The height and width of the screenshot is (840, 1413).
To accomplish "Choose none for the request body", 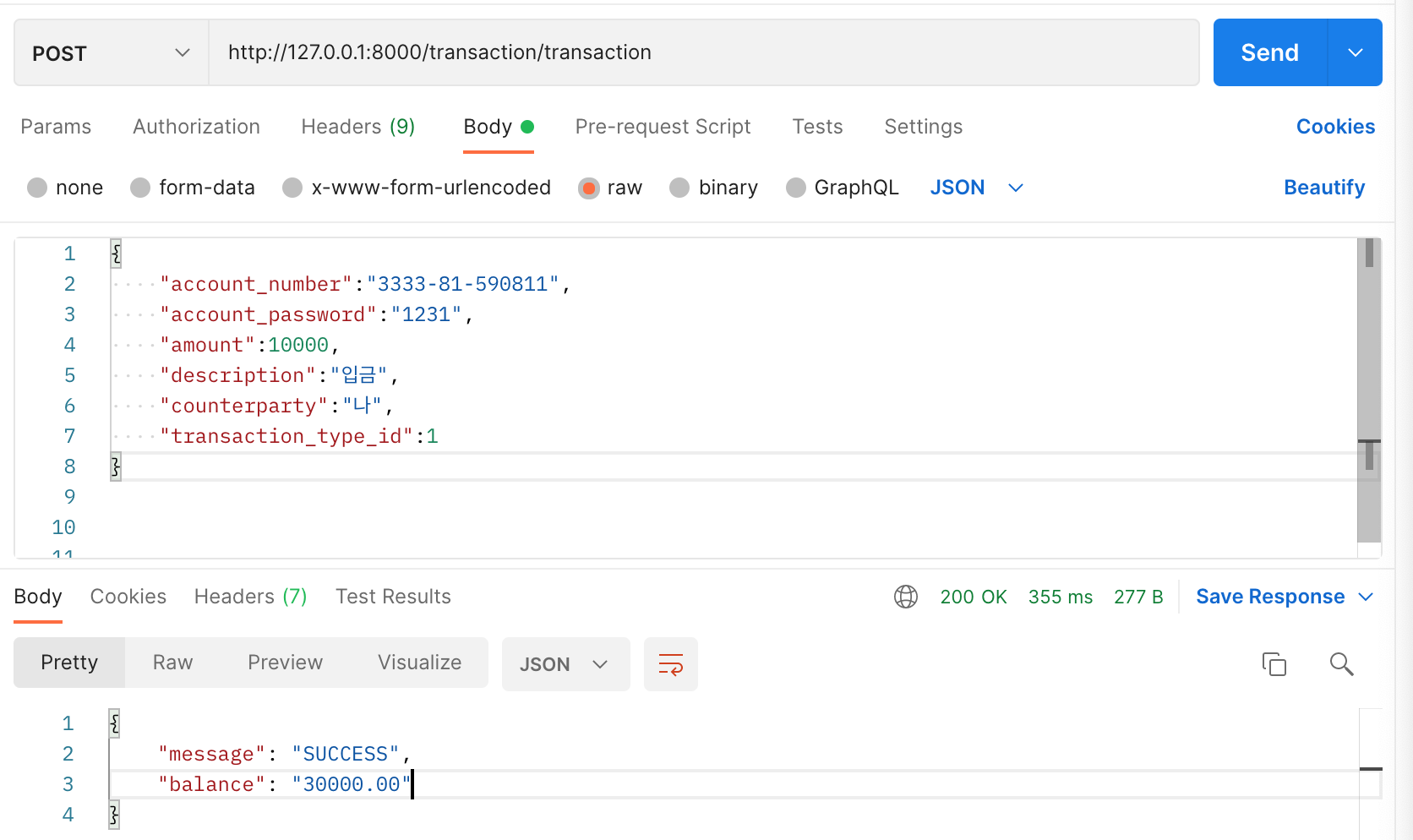I will point(65,188).
